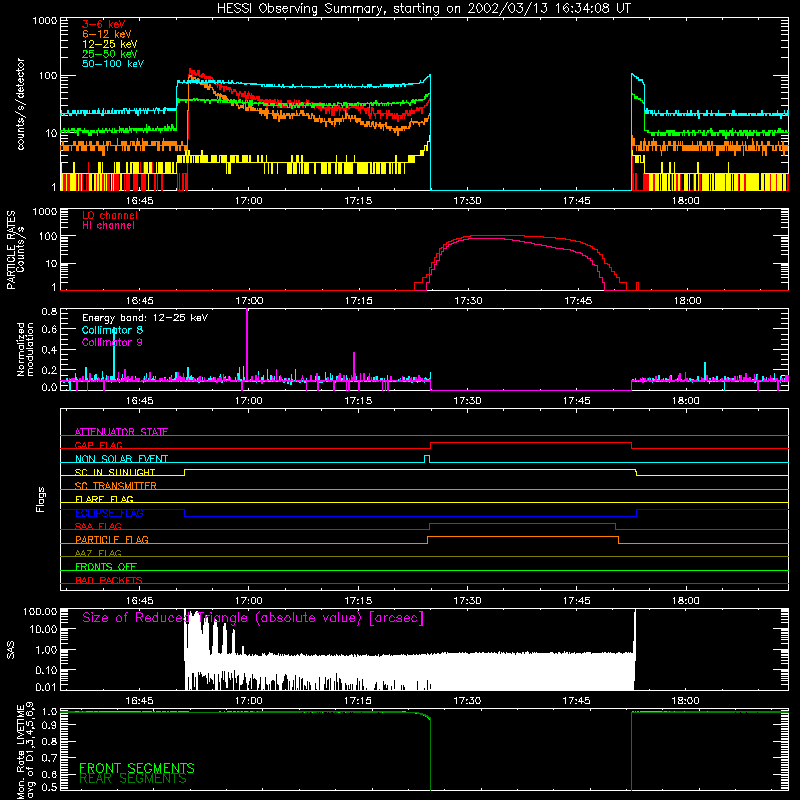This screenshot has height=800, width=800.
Task: Click the raised segment of the SAA FLAG line
Action: click(522, 523)
